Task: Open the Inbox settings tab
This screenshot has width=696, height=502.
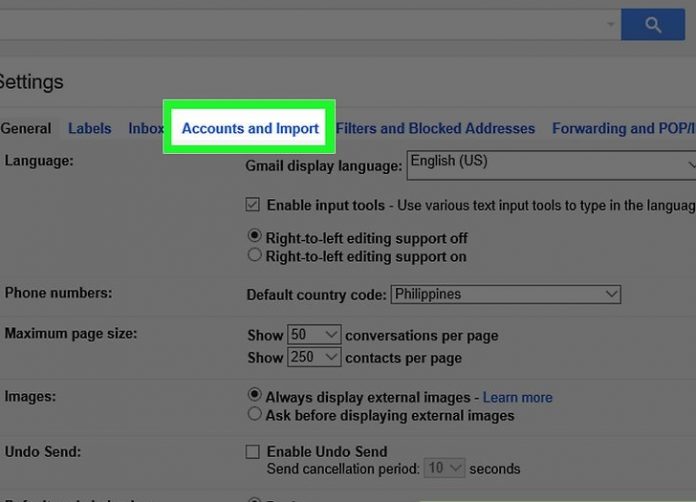Action: pos(146,128)
